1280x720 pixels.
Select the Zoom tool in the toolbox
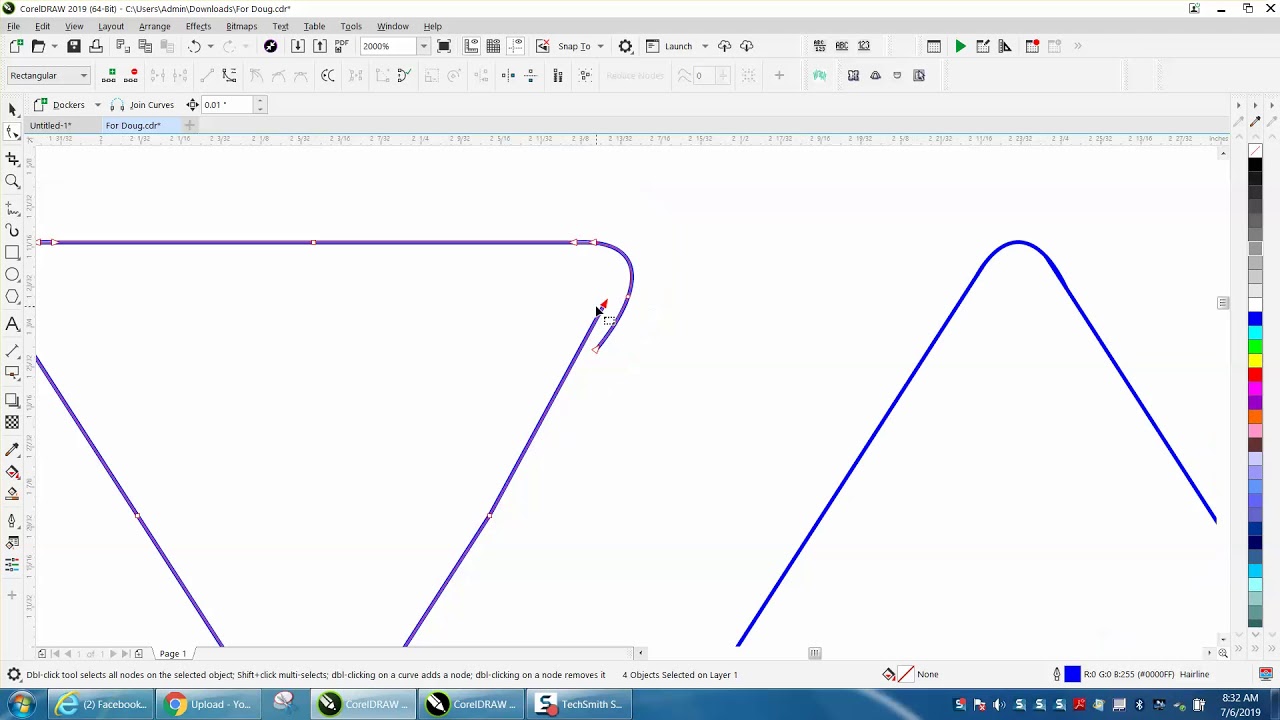[x=13, y=181]
